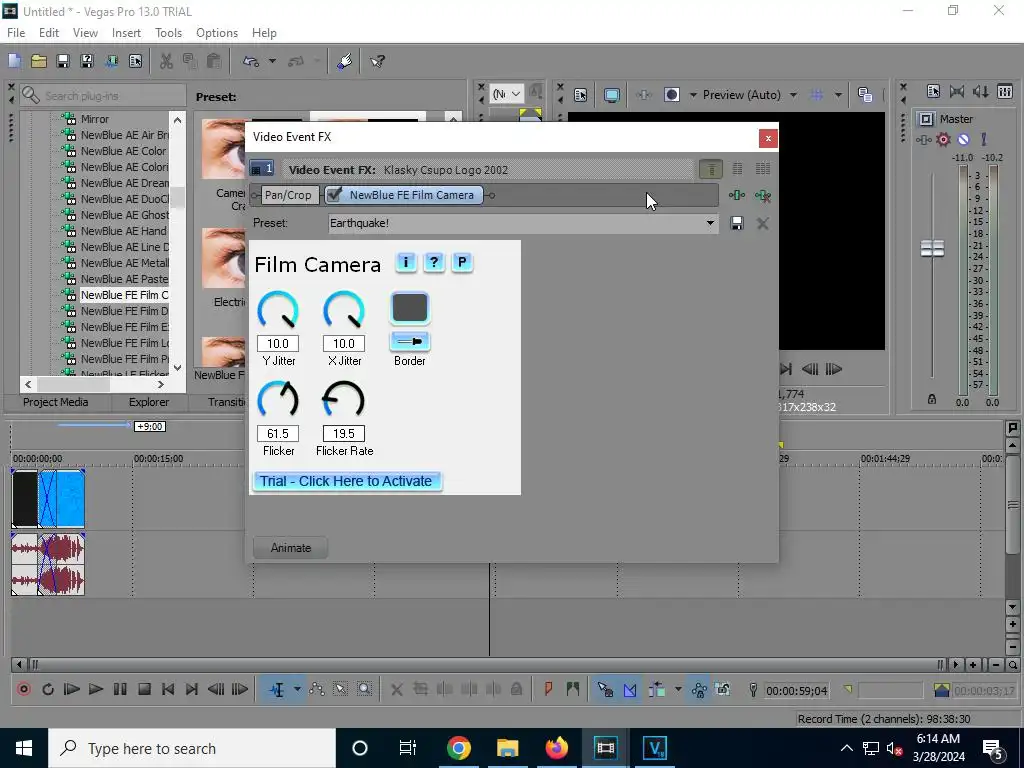Viewport: 1024px width, 768px height.
Task: Open the Split Screen View dropdown arrow
Action: (x=693, y=95)
